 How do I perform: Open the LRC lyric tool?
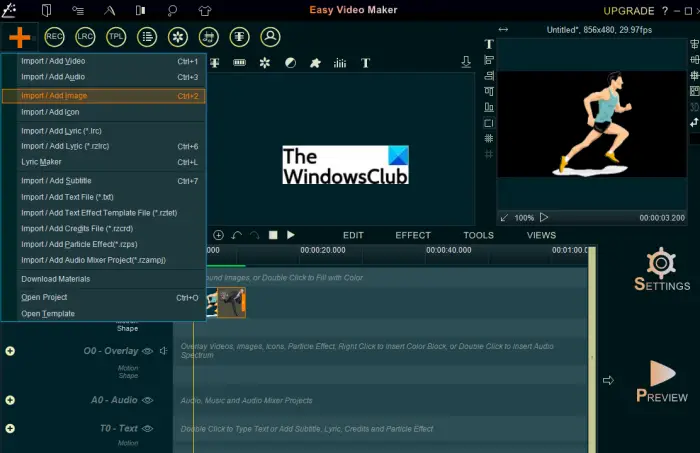pyautogui.click(x=85, y=37)
